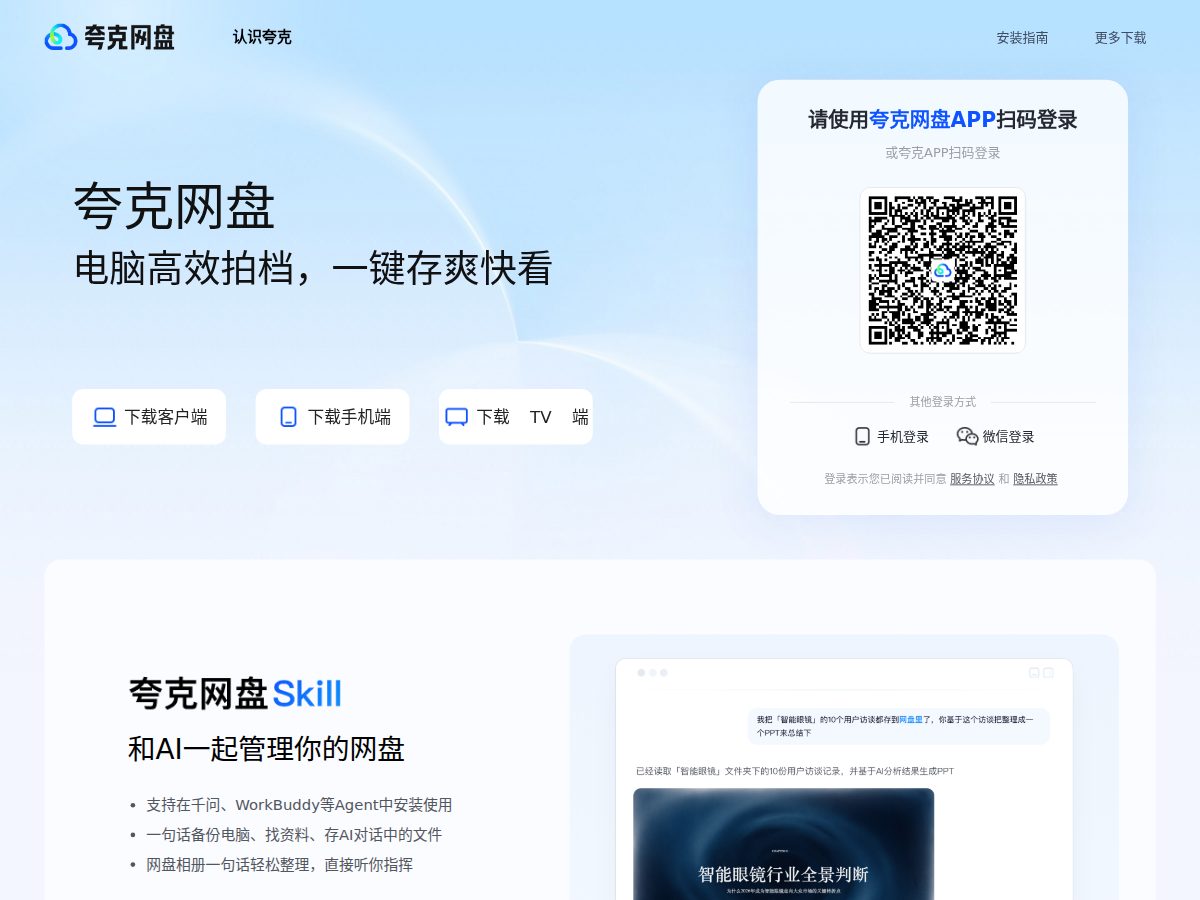Image resolution: width=1200 pixels, height=900 pixels.
Task: Click the 下载手机端 button
Action: 332,417
